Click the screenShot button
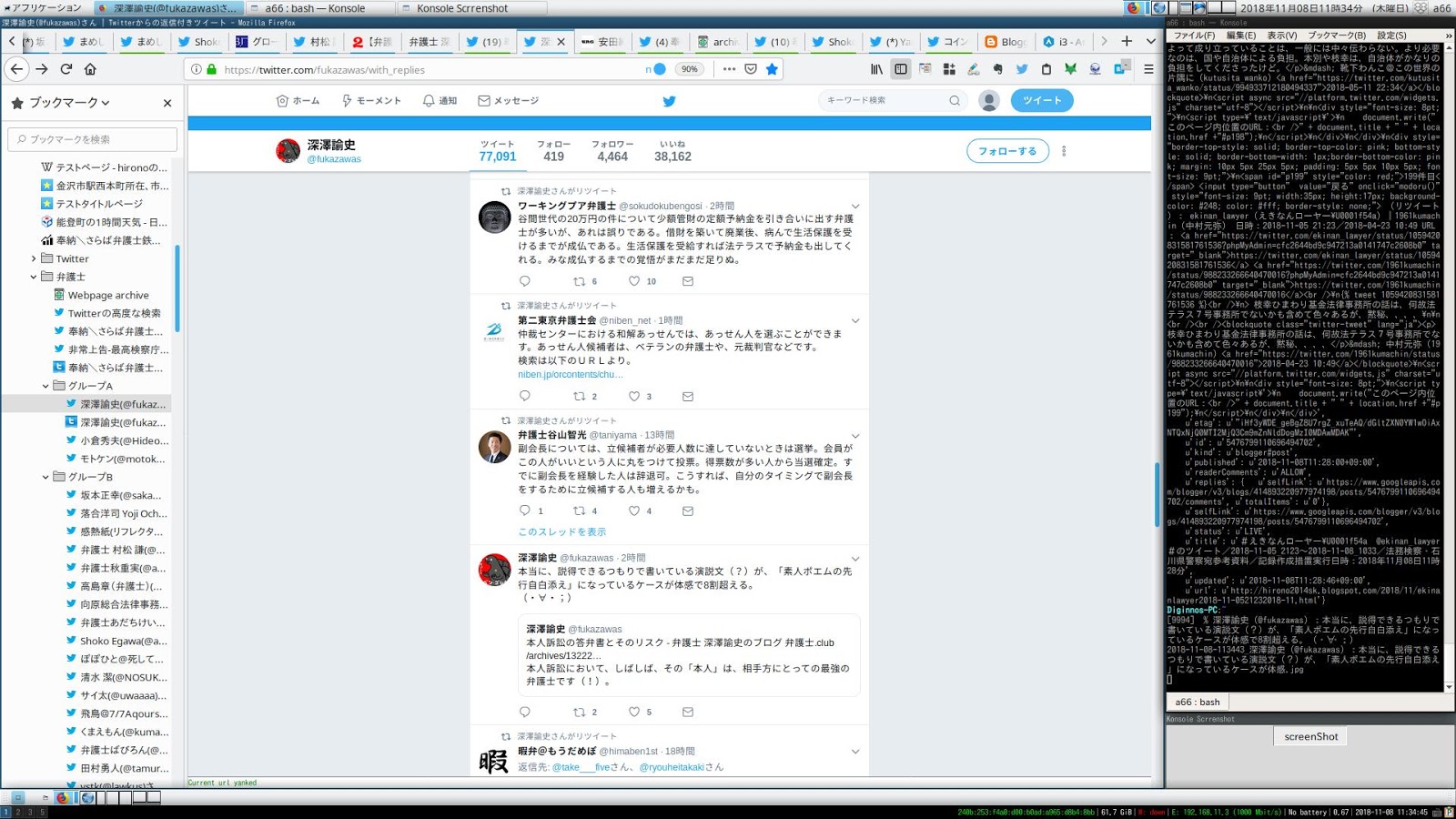This screenshot has height=819, width=1456. pyautogui.click(x=1310, y=736)
